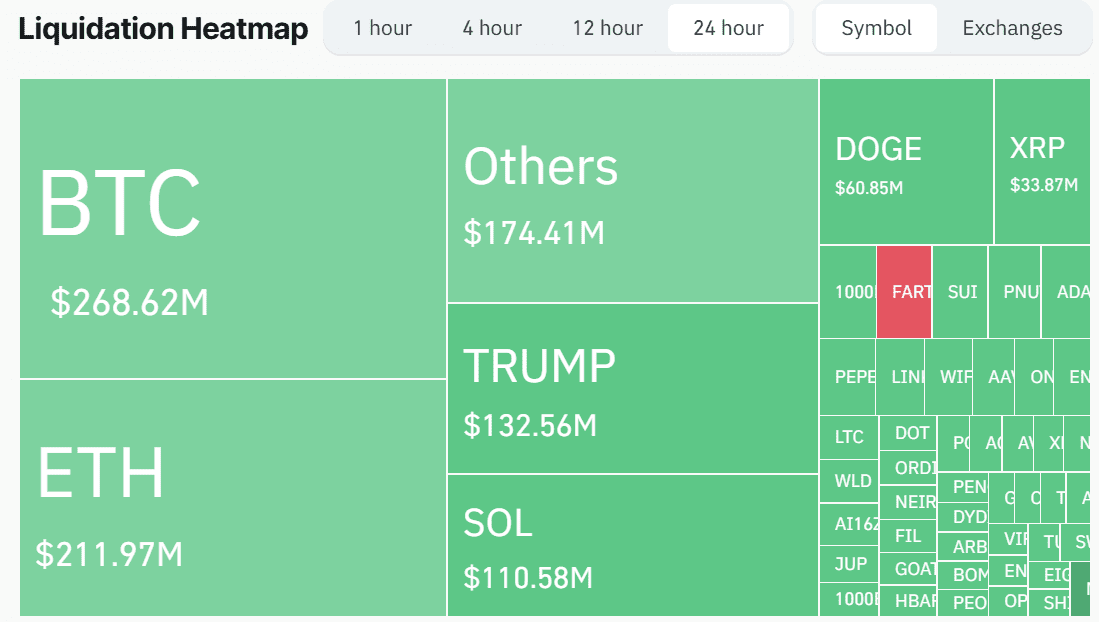Click the Liquidation Heatmap title
The image size is (1099, 622).
(162, 28)
